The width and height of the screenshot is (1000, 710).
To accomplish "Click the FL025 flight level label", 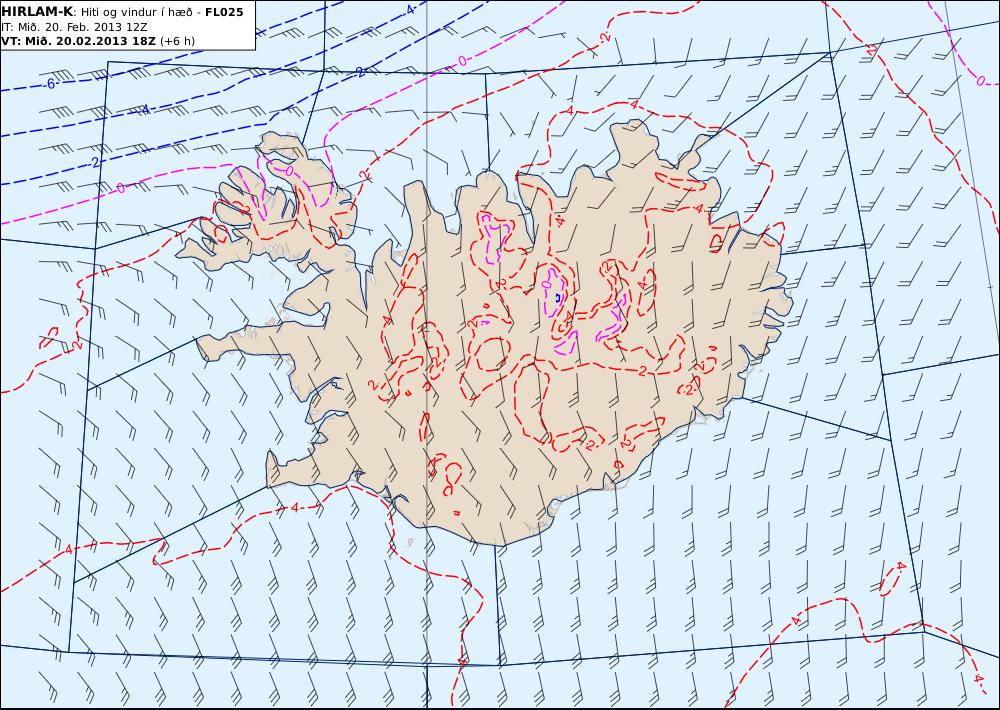I will pos(224,11).
